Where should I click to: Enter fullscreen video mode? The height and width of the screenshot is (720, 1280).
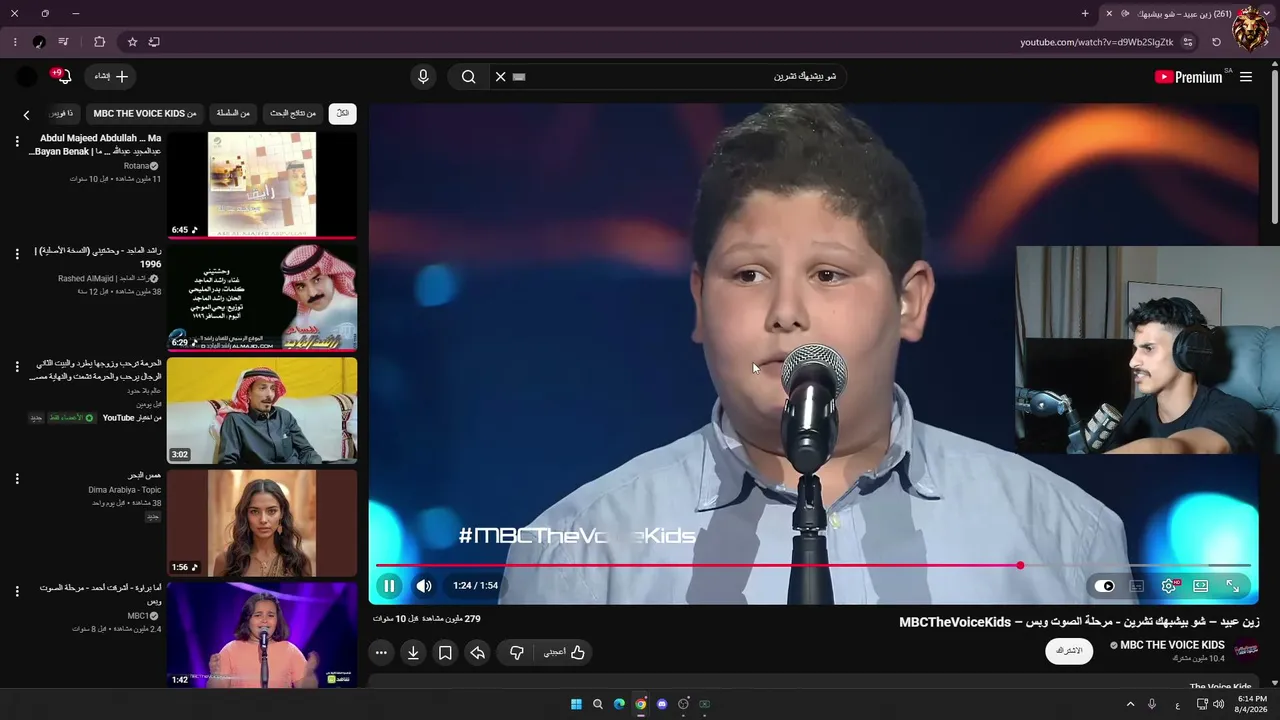coord(1233,586)
